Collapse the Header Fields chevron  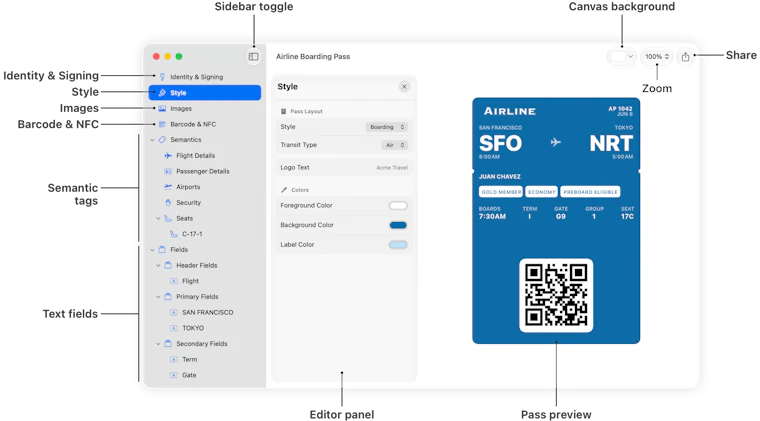coord(158,265)
